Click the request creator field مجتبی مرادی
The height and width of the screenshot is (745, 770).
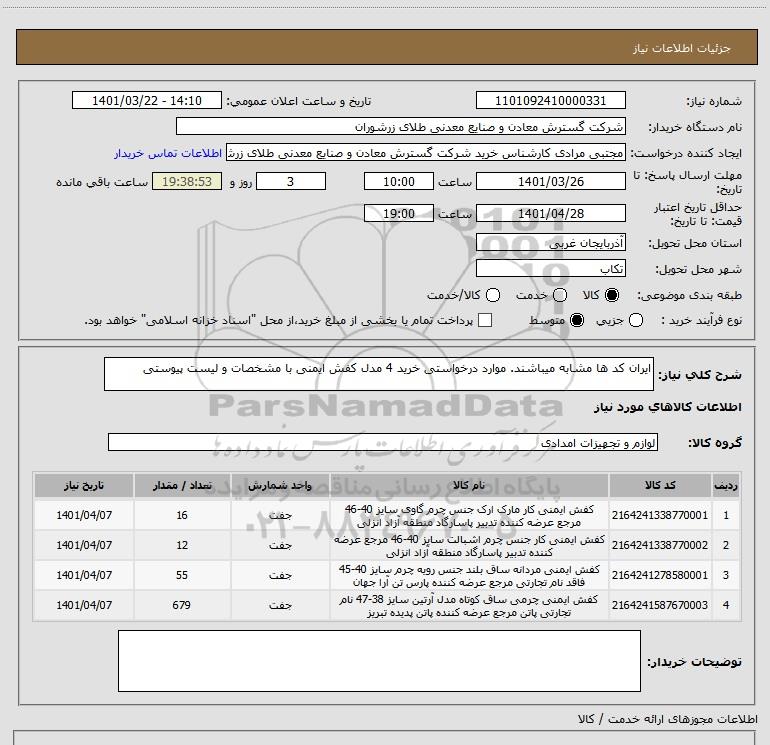click(x=426, y=153)
